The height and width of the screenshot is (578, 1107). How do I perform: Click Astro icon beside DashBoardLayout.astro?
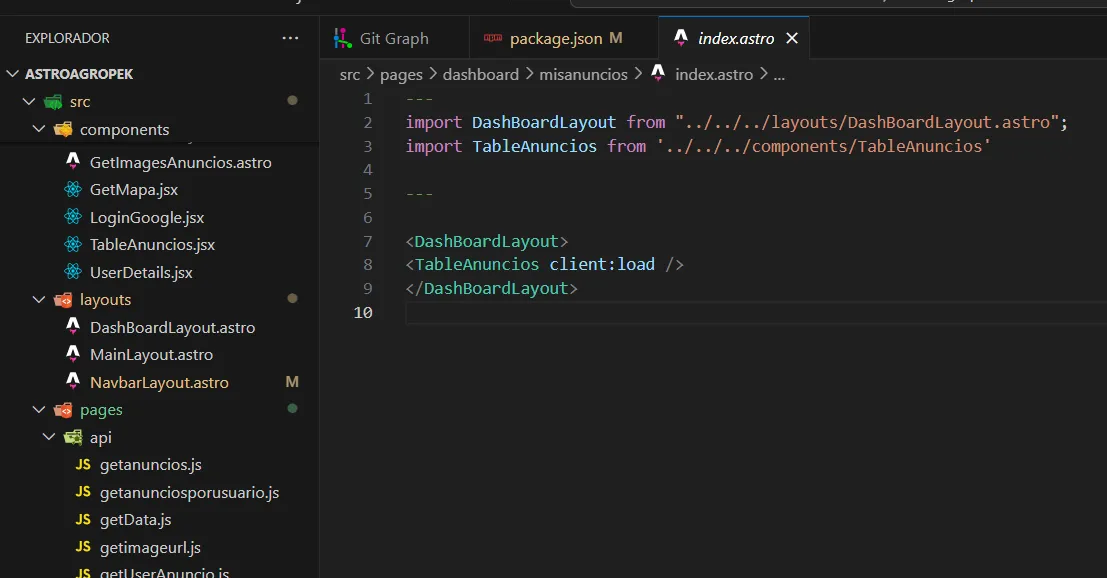click(73, 326)
